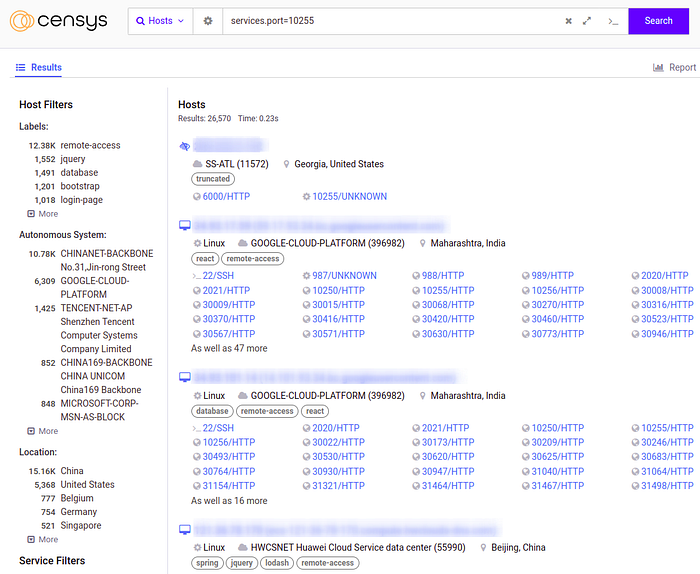Open 989/HTTP service link
Image resolution: width=700 pixels, height=574 pixels.
[x=548, y=276]
